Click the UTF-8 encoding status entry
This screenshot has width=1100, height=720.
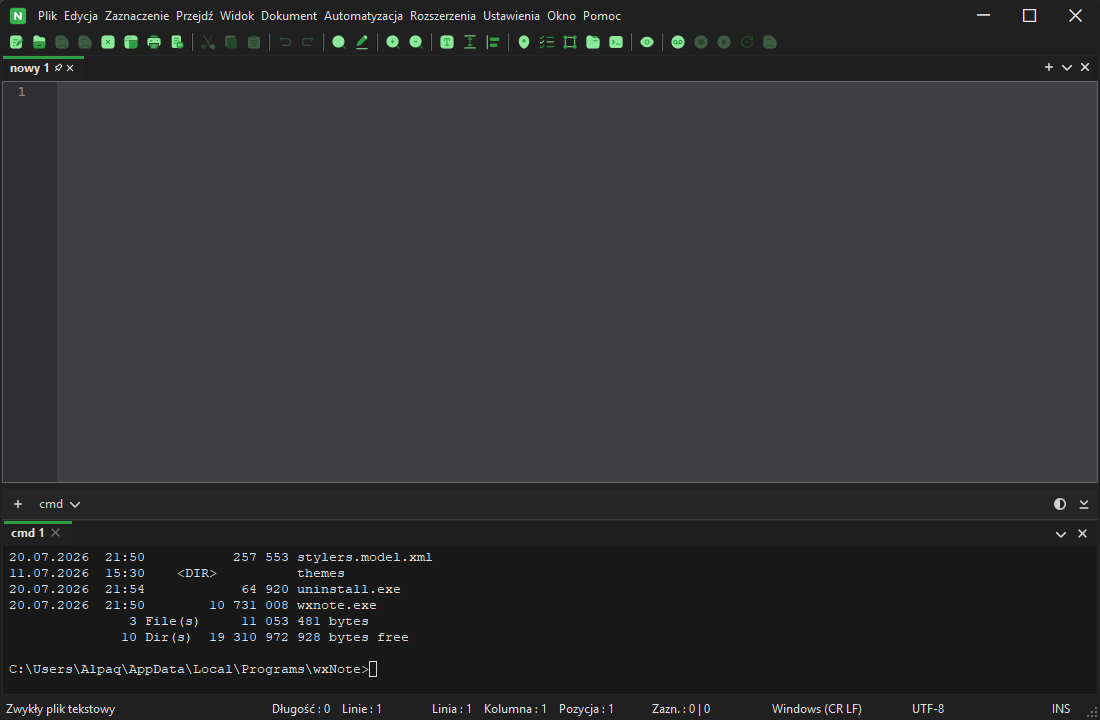[927, 709]
